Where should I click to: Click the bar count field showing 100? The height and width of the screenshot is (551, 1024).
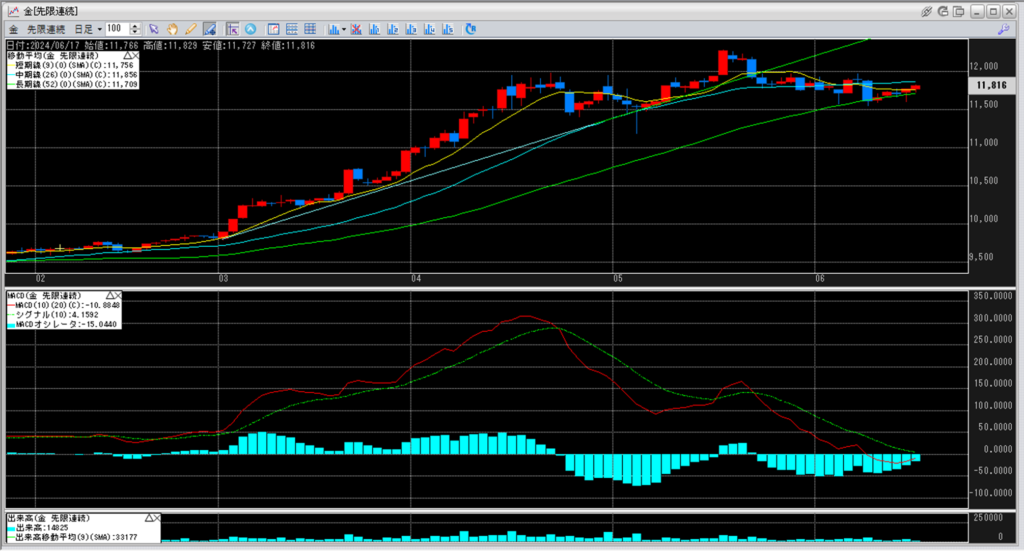116,29
